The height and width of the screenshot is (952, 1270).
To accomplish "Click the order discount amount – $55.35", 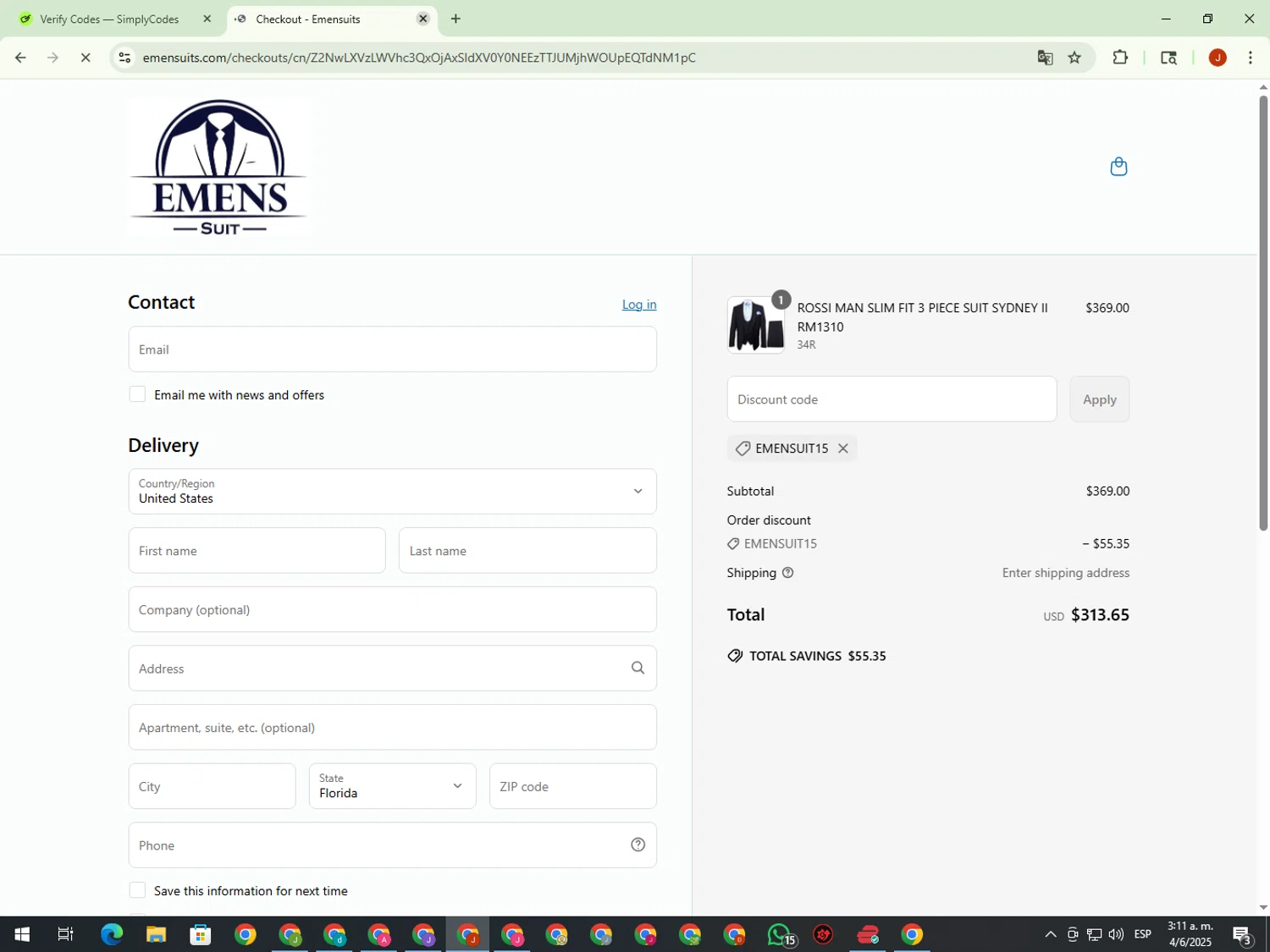I will [1106, 543].
